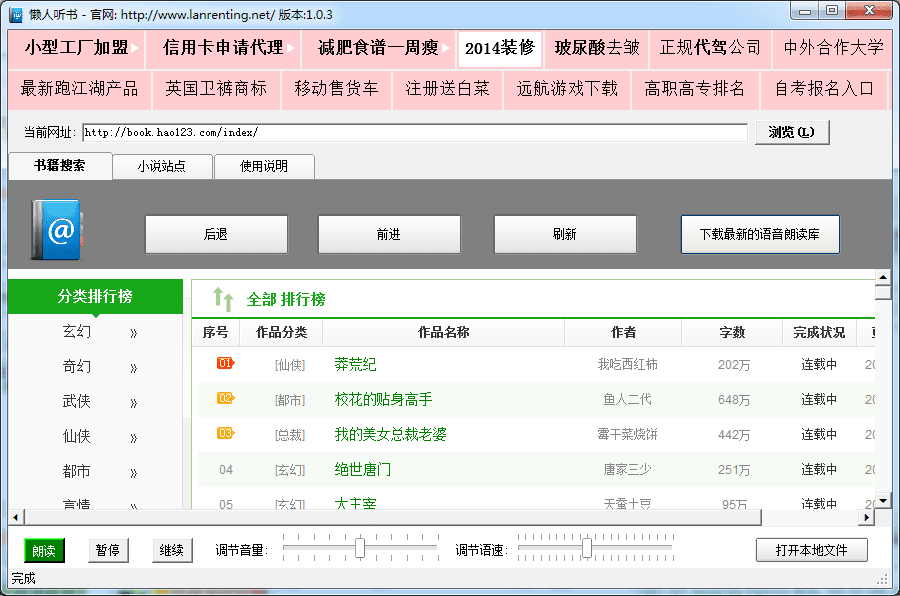Screen dimensions: 900x596
Task: Click the speech speed slider
Action: (587, 549)
